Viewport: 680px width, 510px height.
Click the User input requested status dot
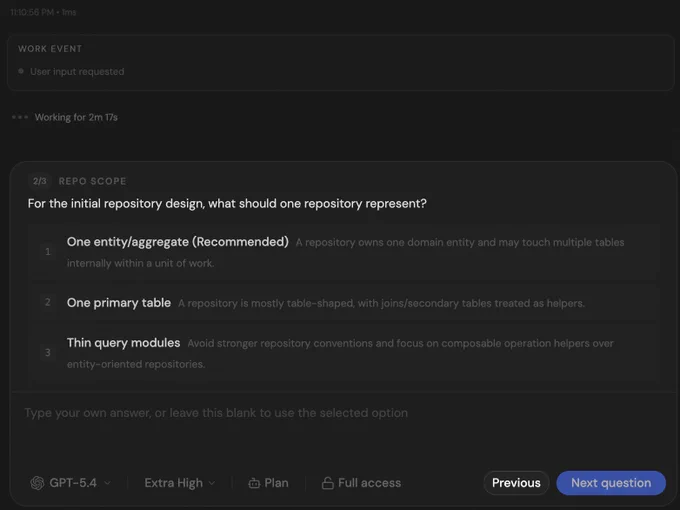coord(21,71)
